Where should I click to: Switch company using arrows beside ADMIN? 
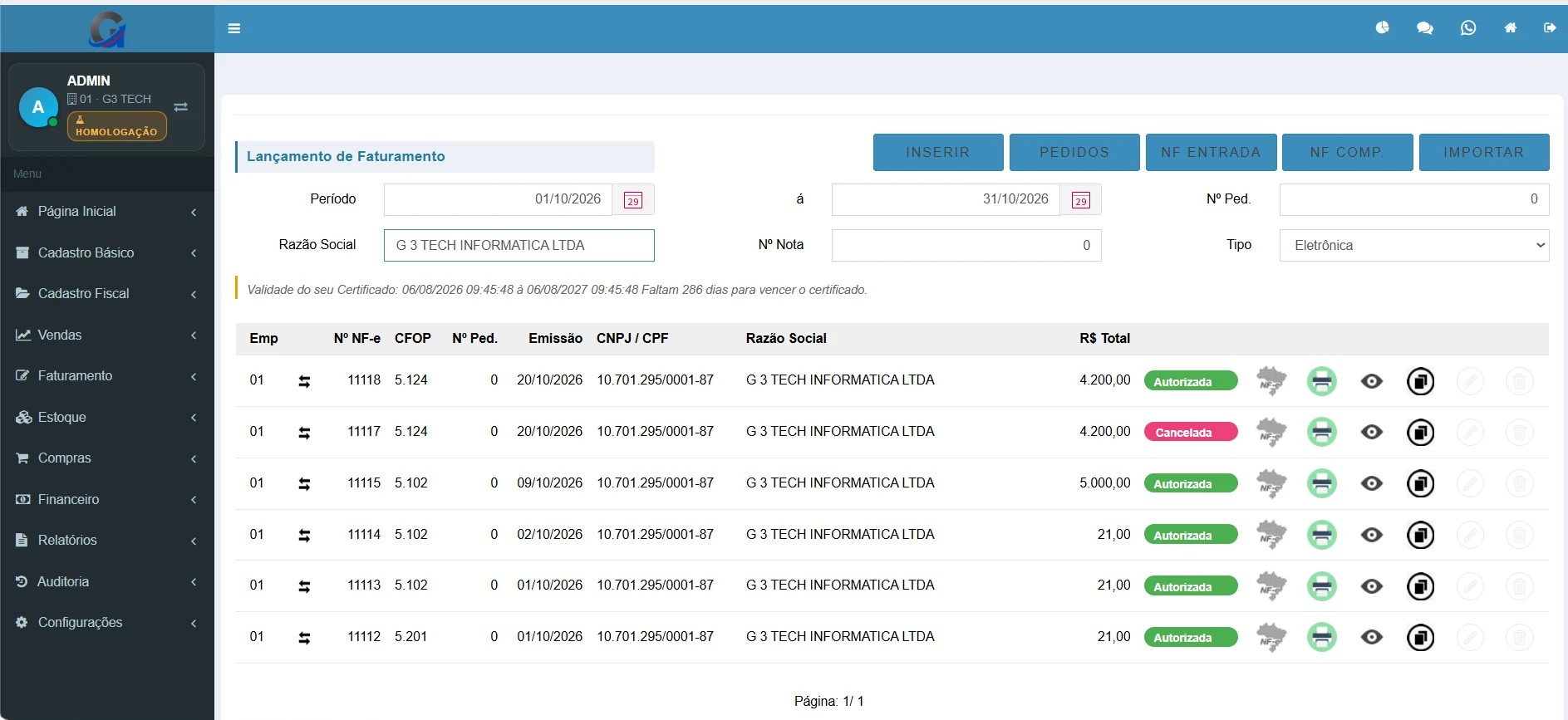click(180, 107)
